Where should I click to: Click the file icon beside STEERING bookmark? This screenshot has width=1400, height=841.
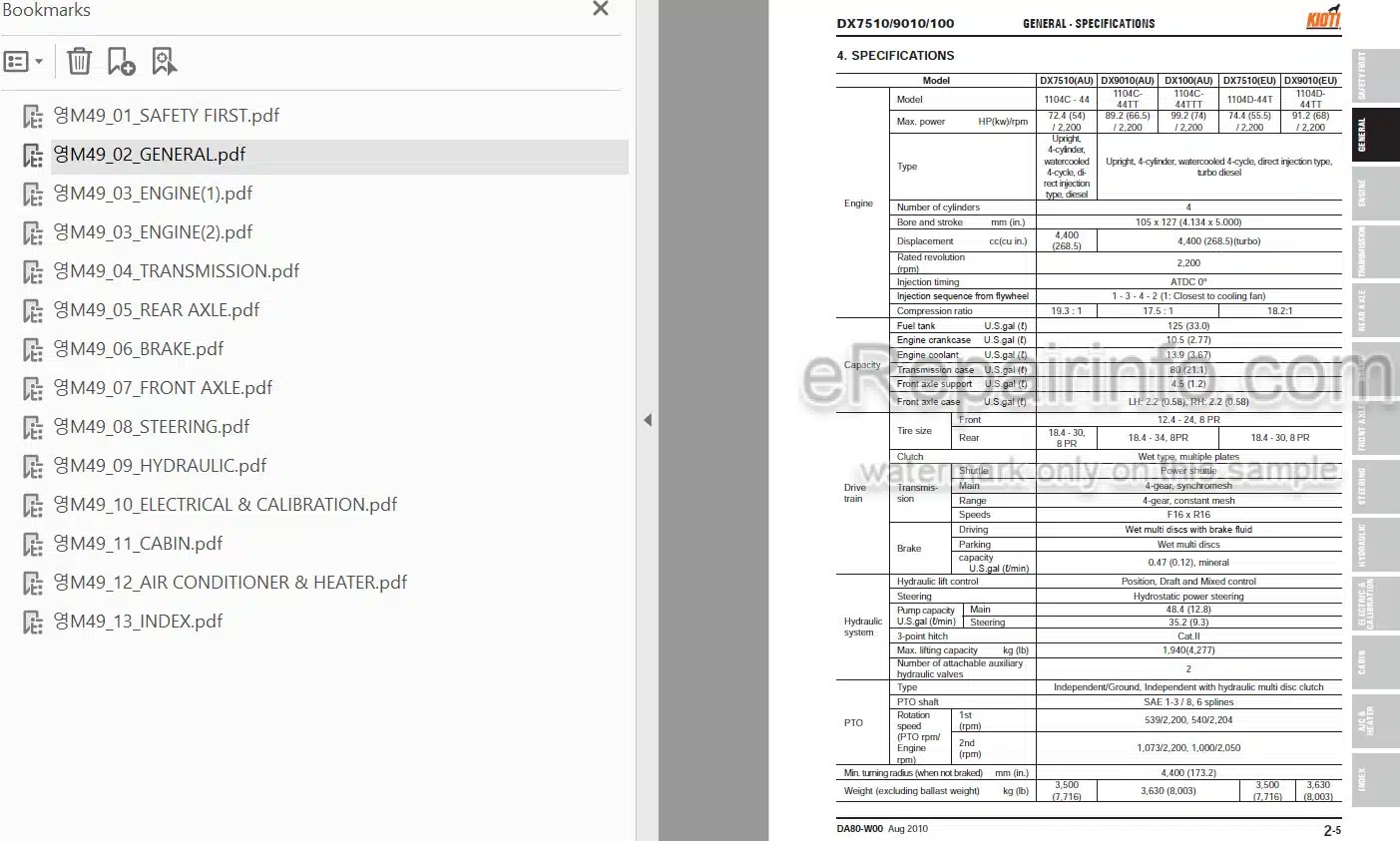(x=33, y=428)
